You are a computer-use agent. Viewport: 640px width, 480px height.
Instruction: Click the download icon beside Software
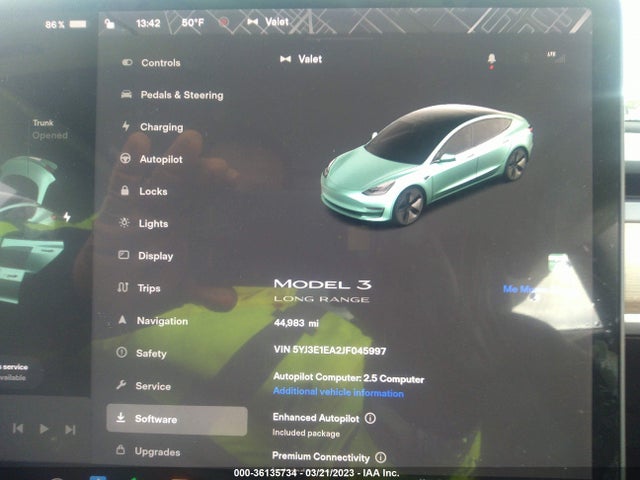pyautogui.click(x=120, y=418)
